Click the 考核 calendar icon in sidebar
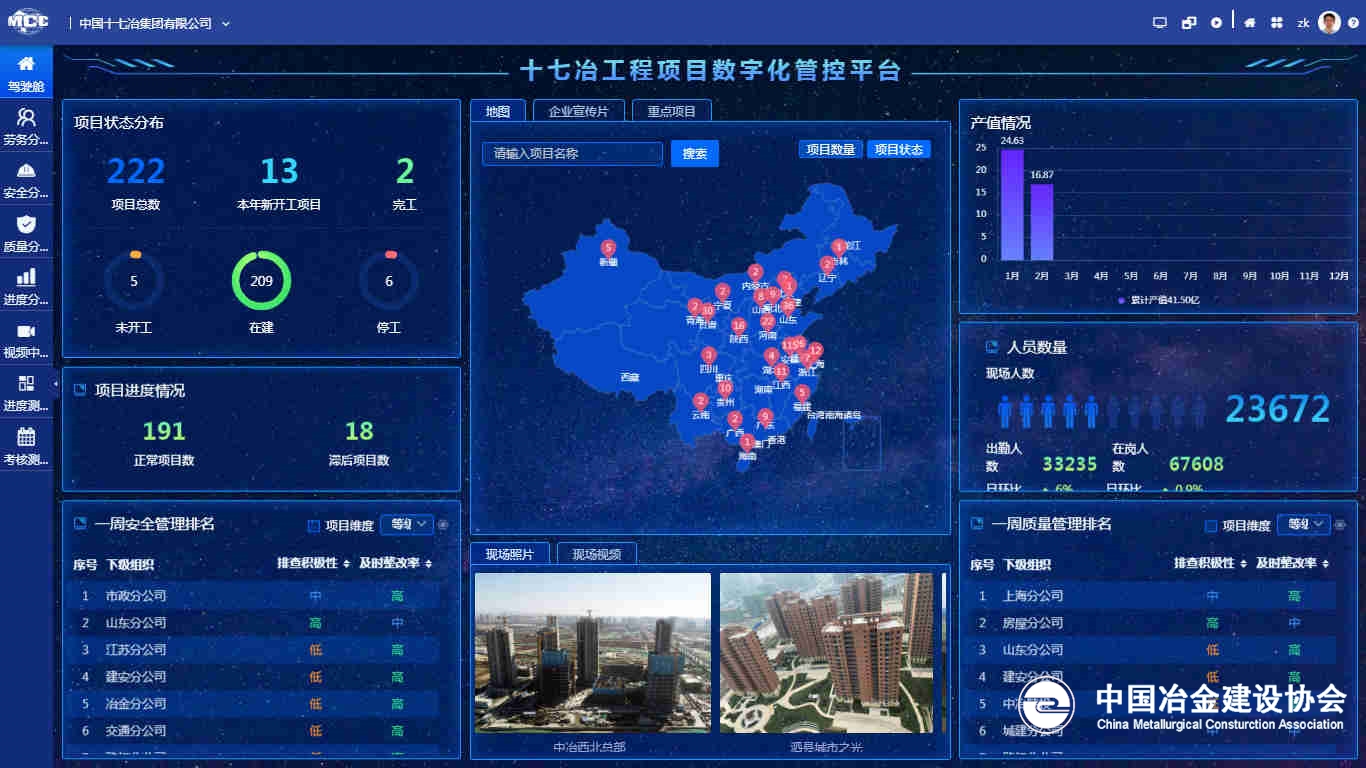 click(x=26, y=437)
